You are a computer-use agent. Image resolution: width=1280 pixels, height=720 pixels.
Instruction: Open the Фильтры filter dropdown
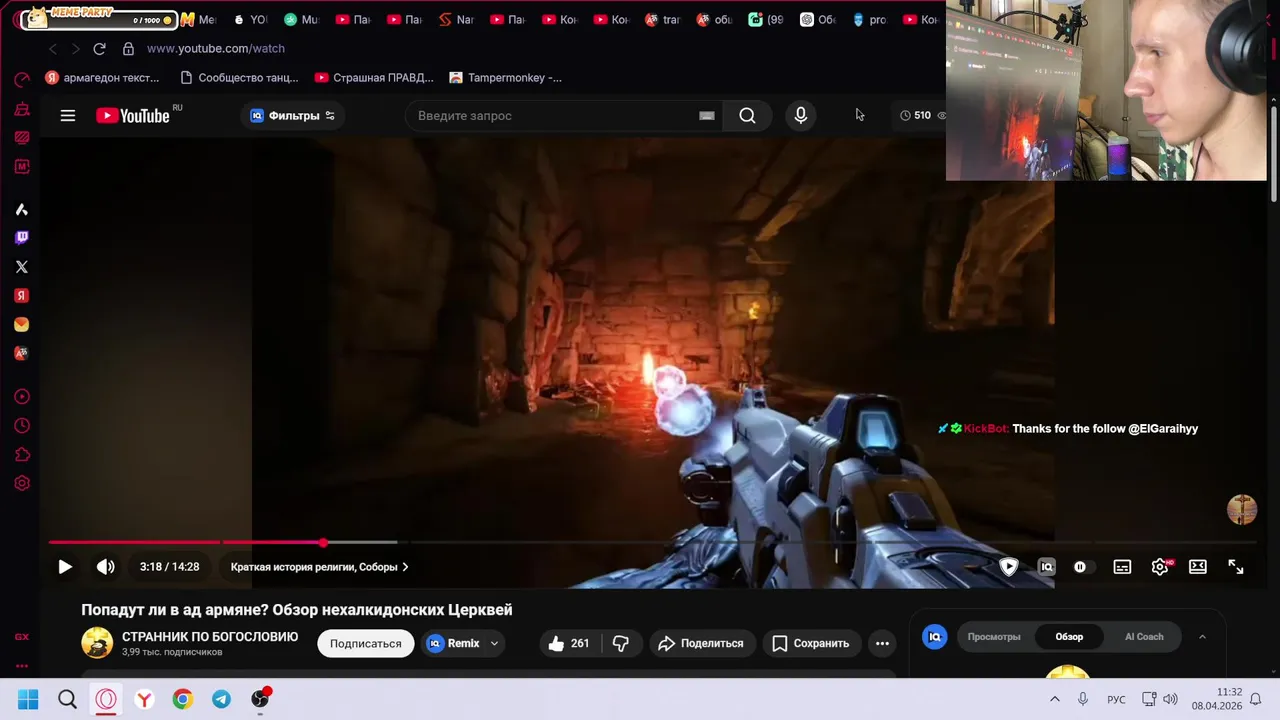click(292, 116)
